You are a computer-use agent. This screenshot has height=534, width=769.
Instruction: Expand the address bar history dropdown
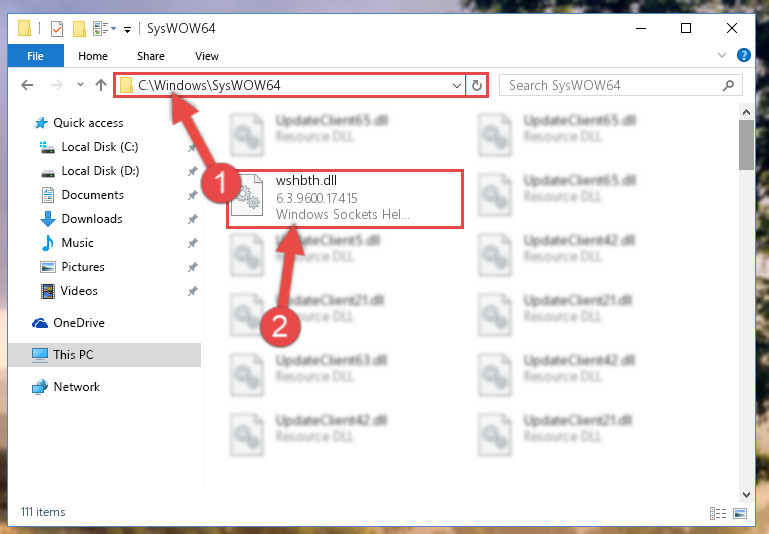(457, 85)
